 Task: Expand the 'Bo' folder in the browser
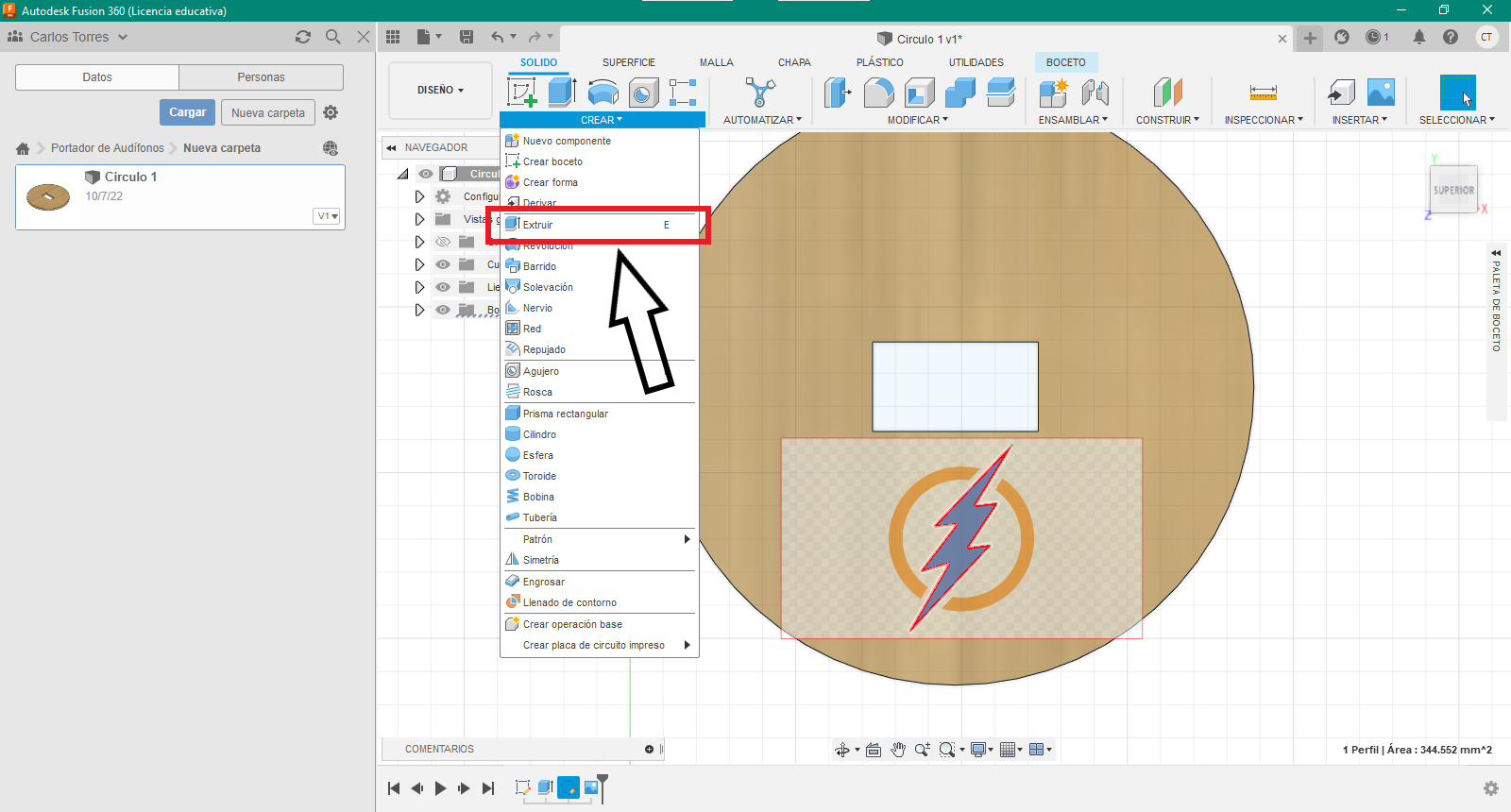point(419,310)
